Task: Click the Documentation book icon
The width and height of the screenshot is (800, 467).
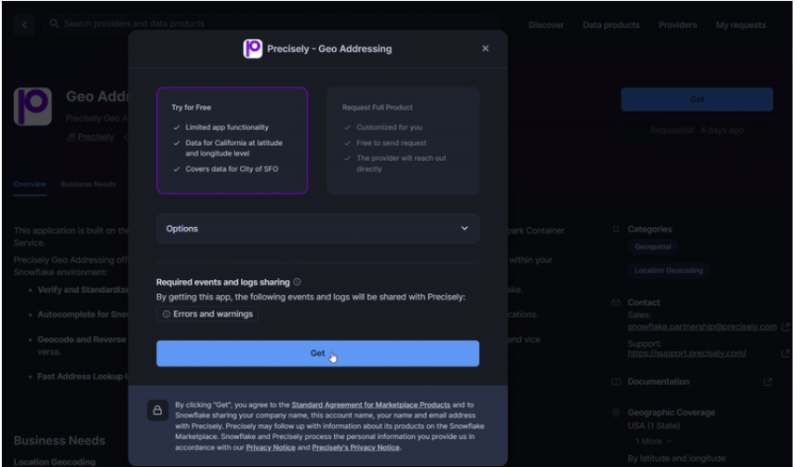Action: [x=616, y=382]
